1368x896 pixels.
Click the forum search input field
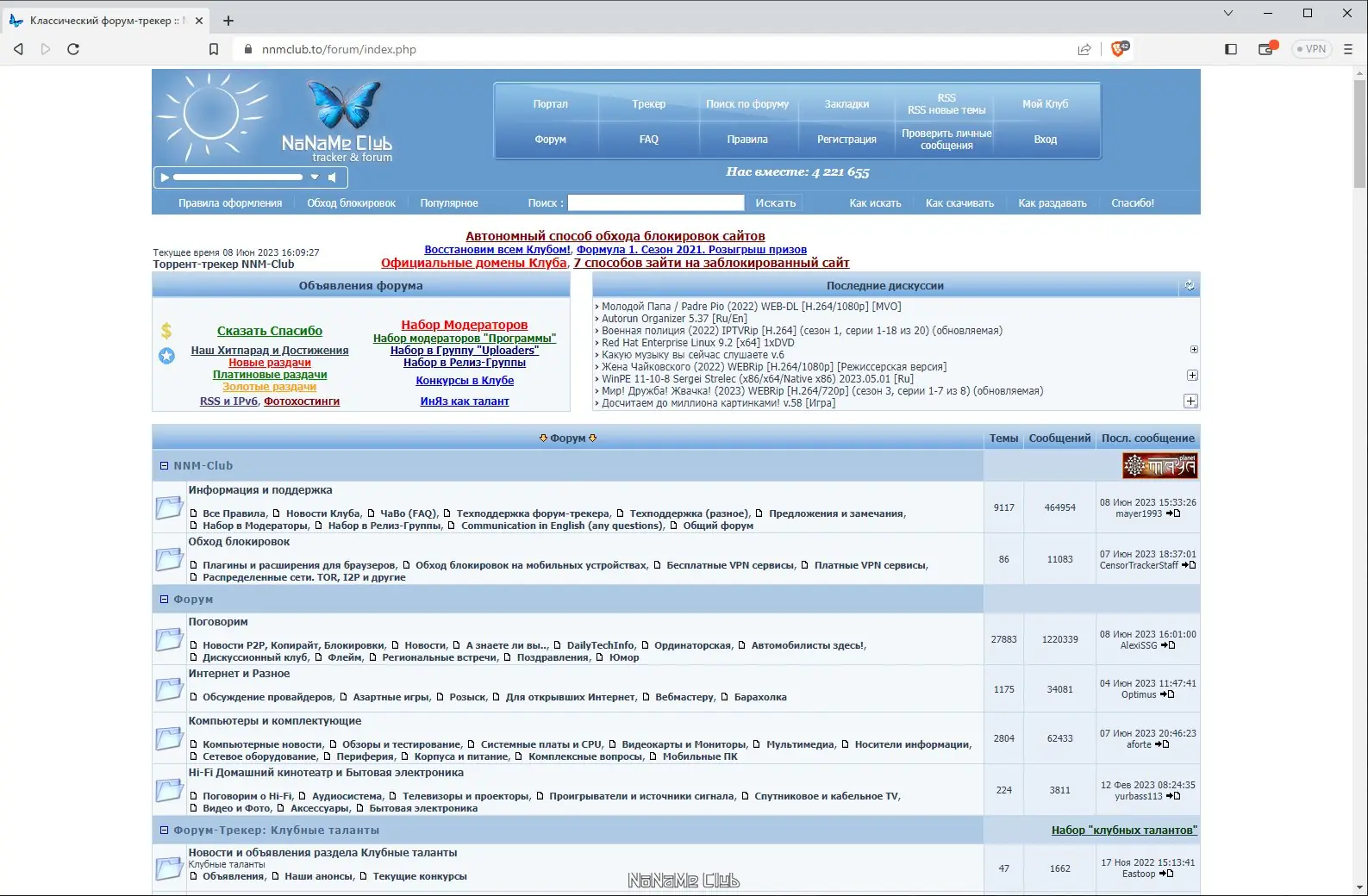coord(656,202)
